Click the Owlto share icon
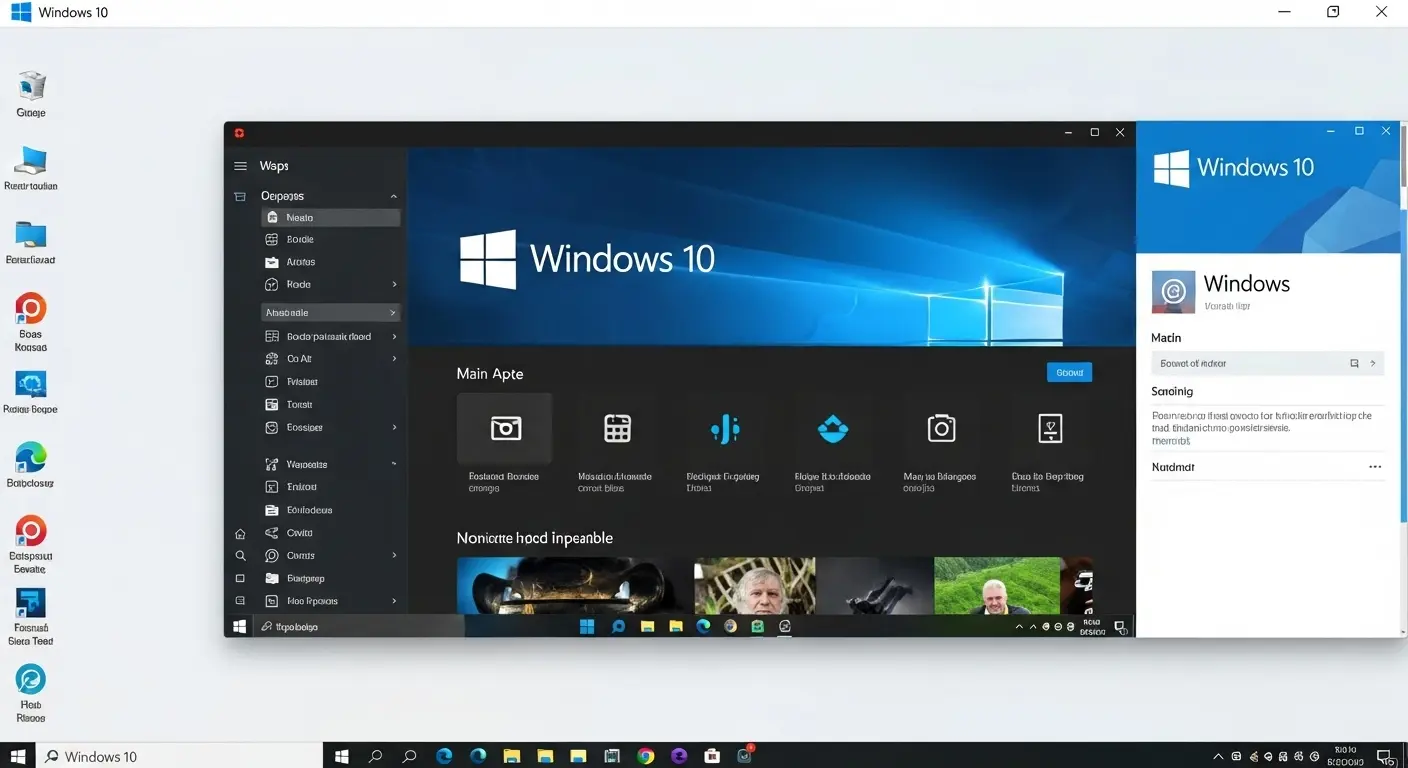1408x768 pixels. coord(271,533)
